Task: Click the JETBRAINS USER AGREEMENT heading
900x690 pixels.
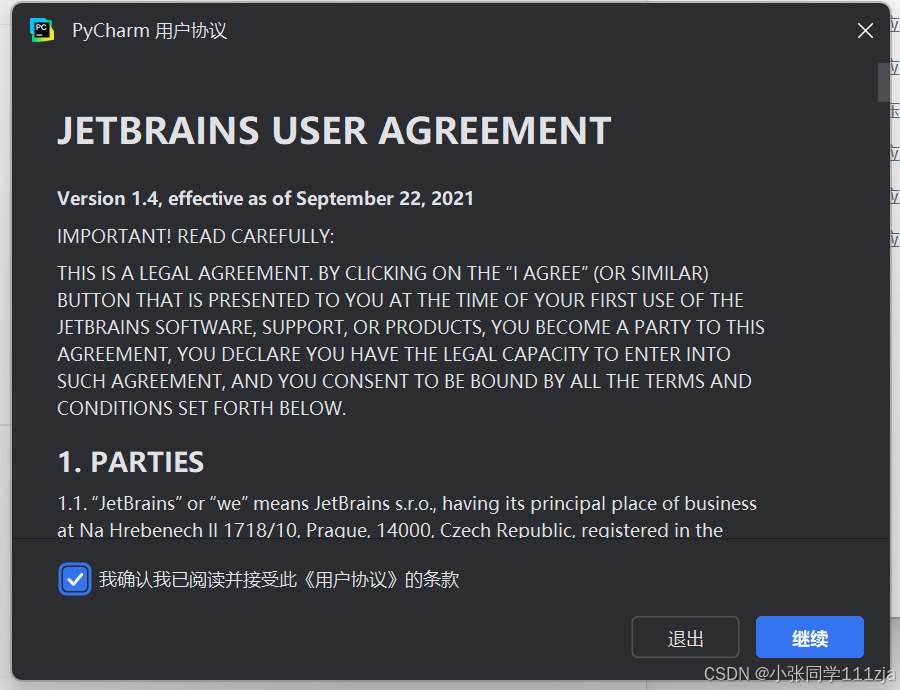Action: (x=334, y=131)
